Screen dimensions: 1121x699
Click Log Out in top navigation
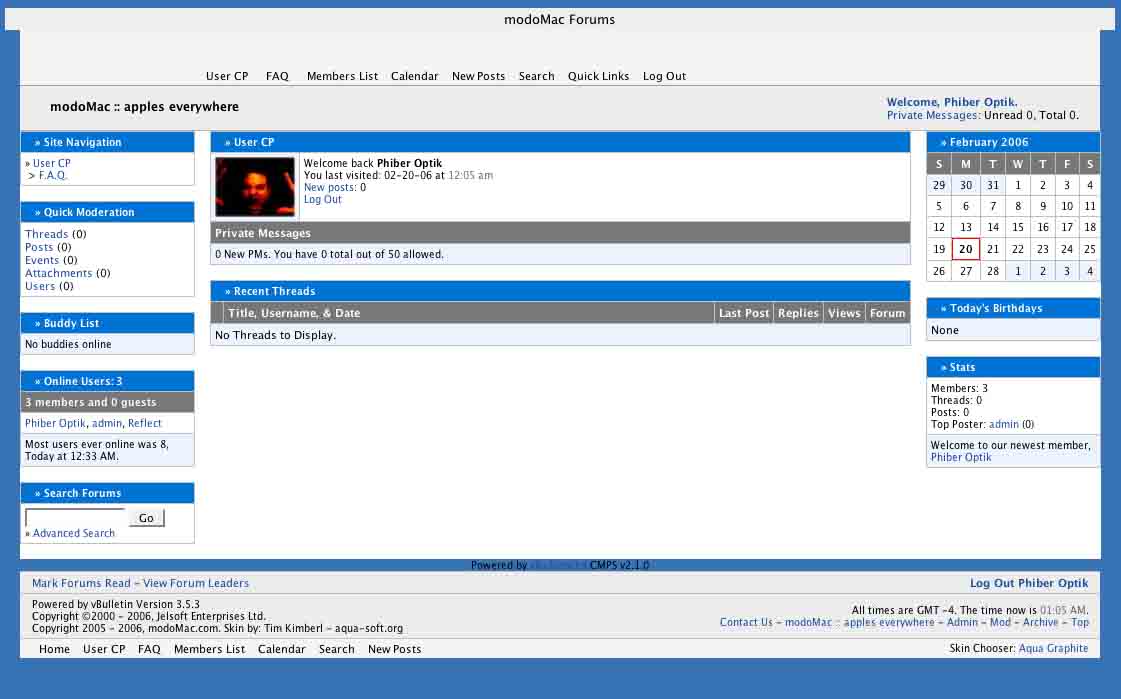664,76
